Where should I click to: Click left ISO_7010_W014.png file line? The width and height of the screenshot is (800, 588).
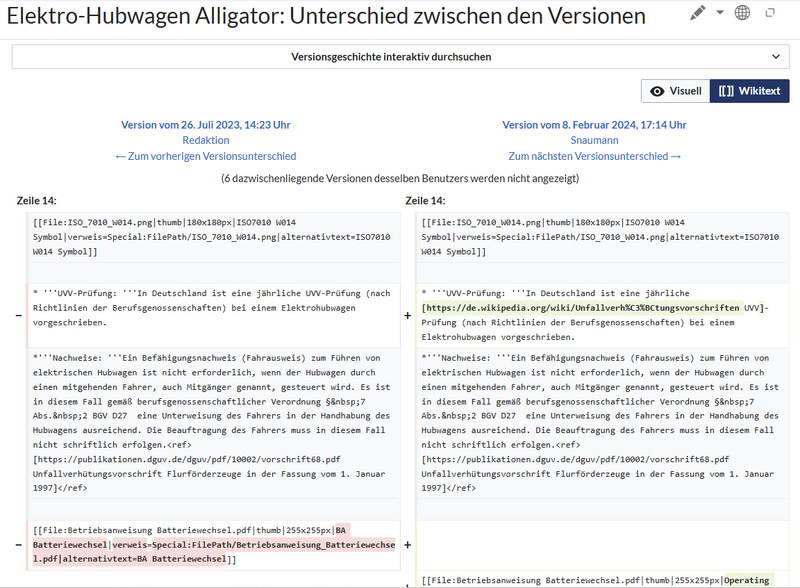click(x=213, y=237)
